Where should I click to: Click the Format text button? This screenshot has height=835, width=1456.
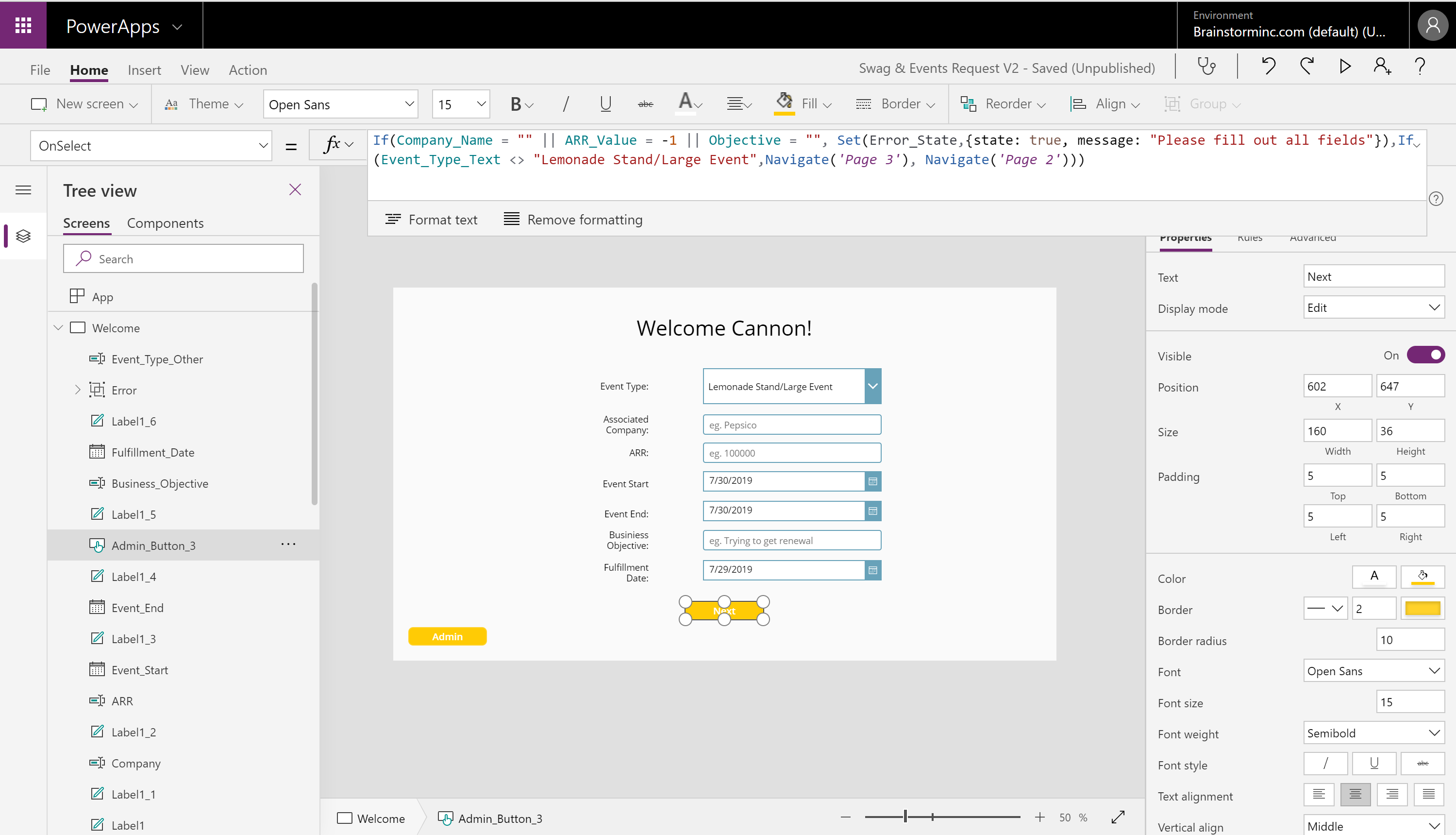click(x=432, y=219)
